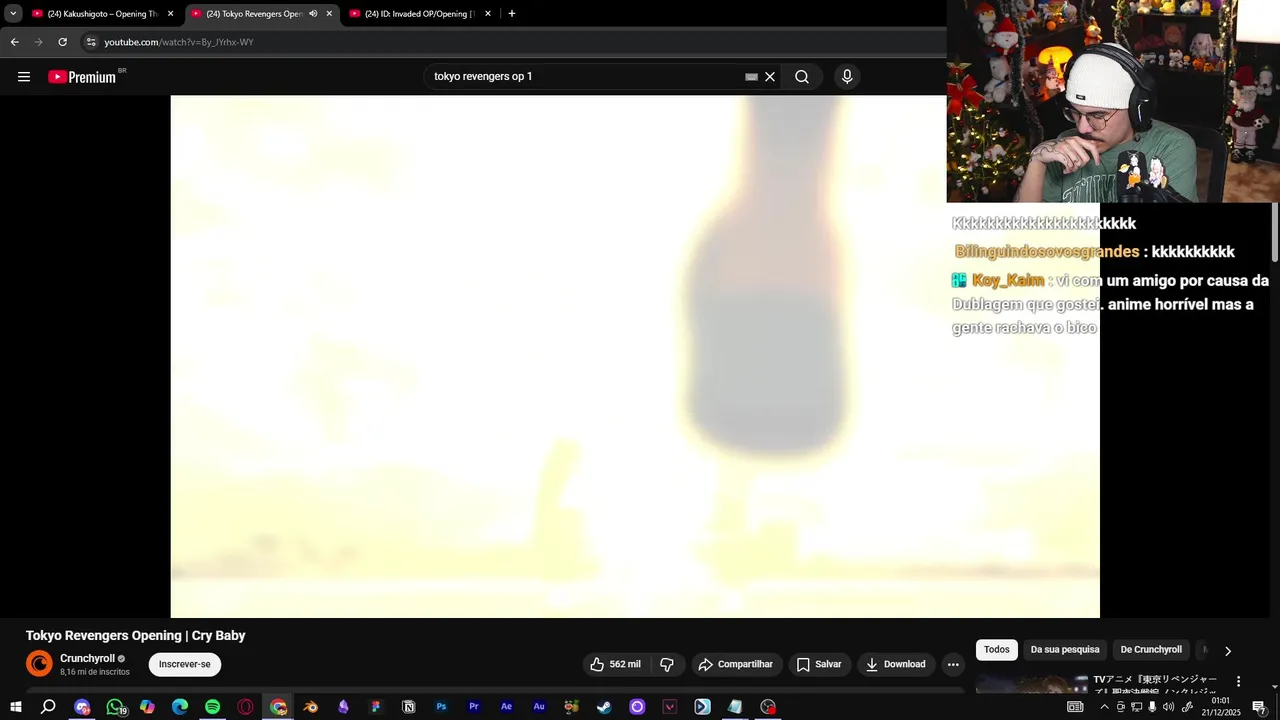Open Steam from the taskbar
This screenshot has height=720, width=1280.
[604, 707]
